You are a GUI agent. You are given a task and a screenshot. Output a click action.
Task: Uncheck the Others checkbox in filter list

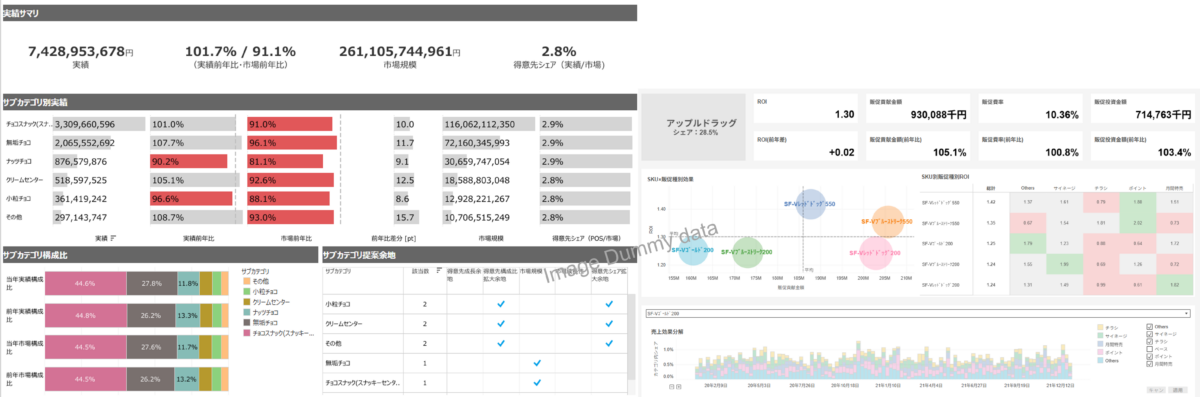click(x=1149, y=326)
